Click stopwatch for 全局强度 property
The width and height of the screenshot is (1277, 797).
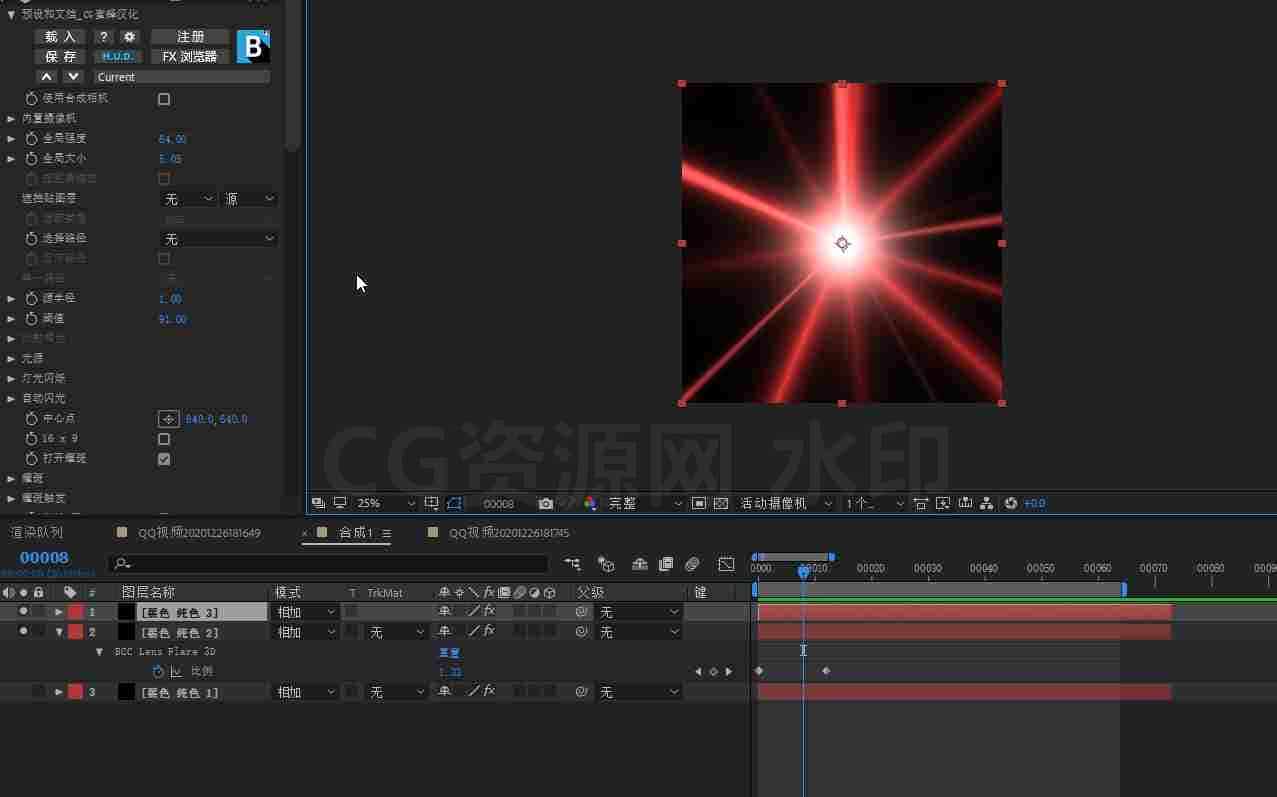click(x=31, y=139)
